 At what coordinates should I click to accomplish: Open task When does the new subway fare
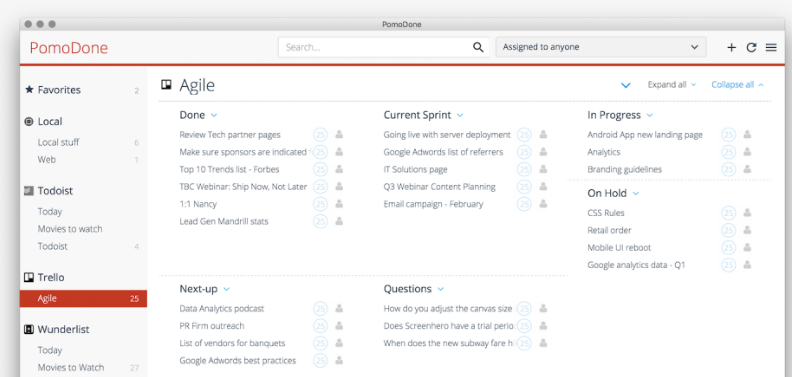tap(448, 343)
